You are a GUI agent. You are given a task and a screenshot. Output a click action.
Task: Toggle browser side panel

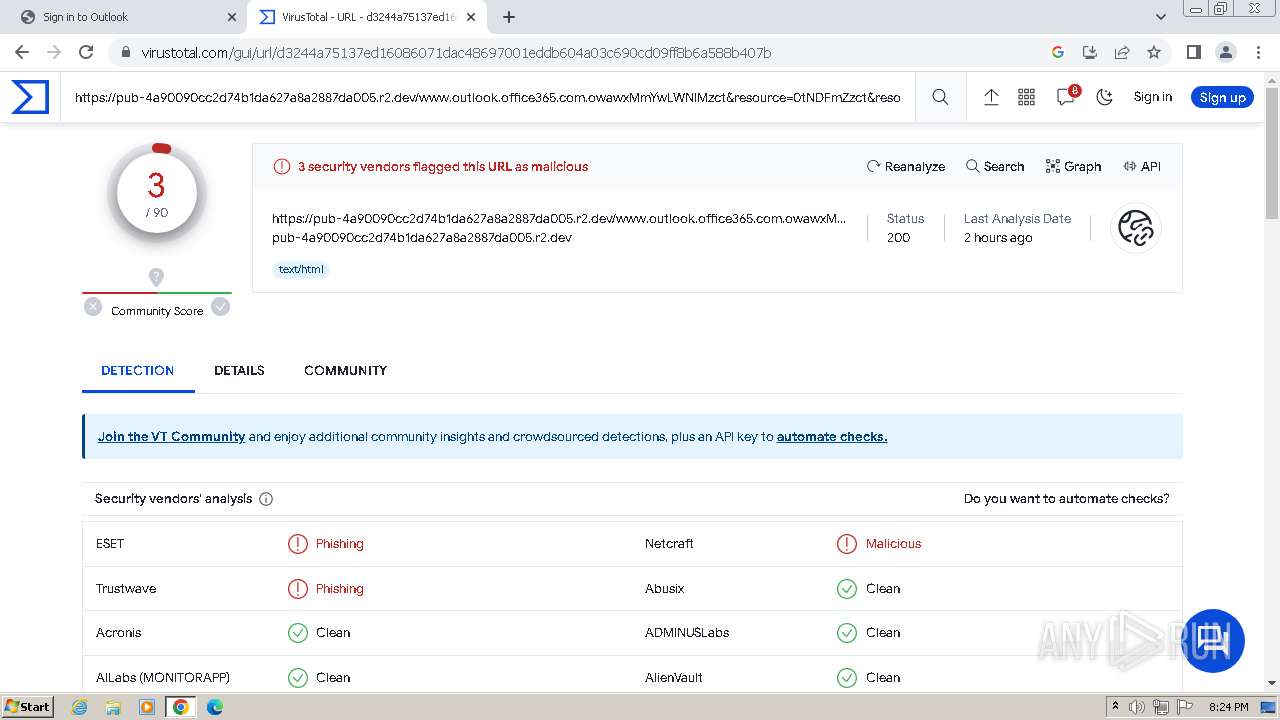coord(1194,52)
